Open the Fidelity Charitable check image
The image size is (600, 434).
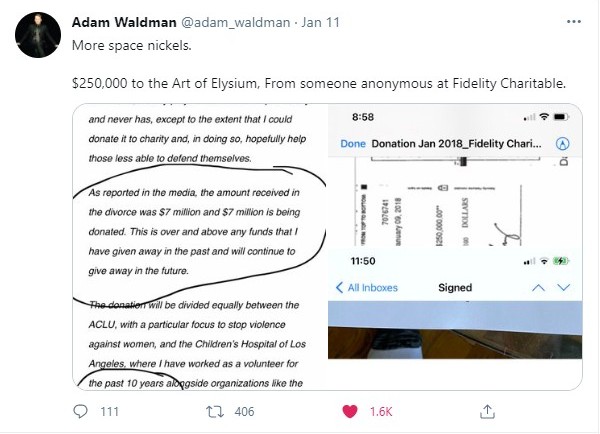pos(455,175)
